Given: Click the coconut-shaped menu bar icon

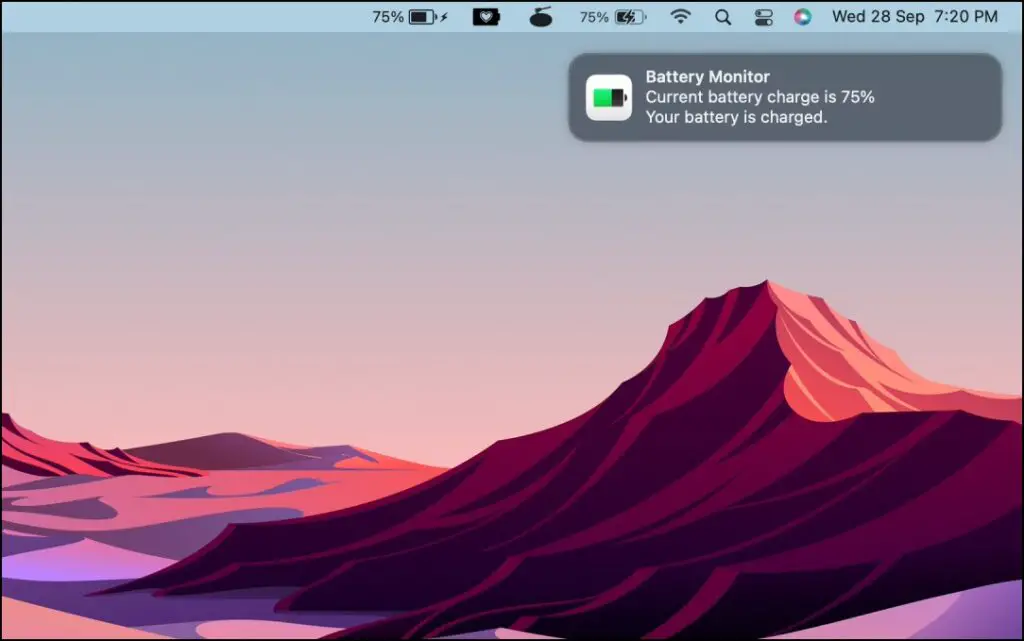Looking at the screenshot, I should [541, 16].
